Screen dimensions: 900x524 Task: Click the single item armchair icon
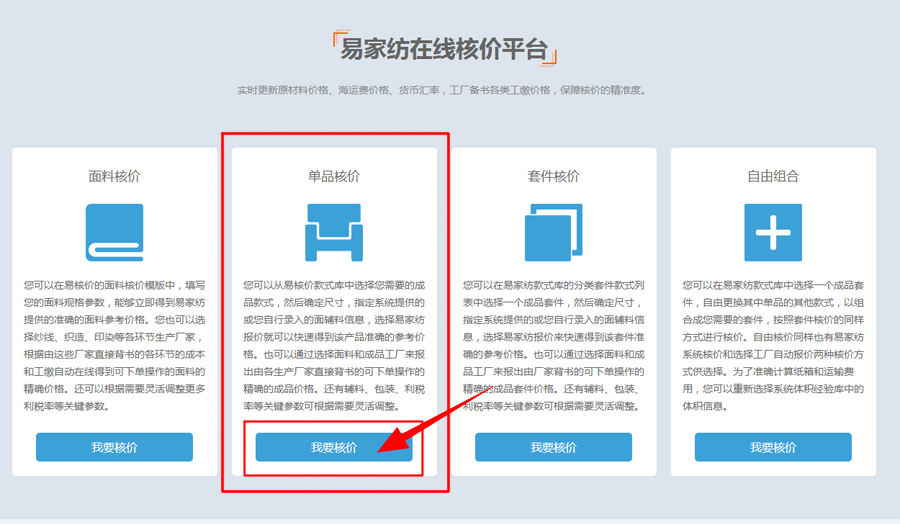pyautogui.click(x=334, y=232)
